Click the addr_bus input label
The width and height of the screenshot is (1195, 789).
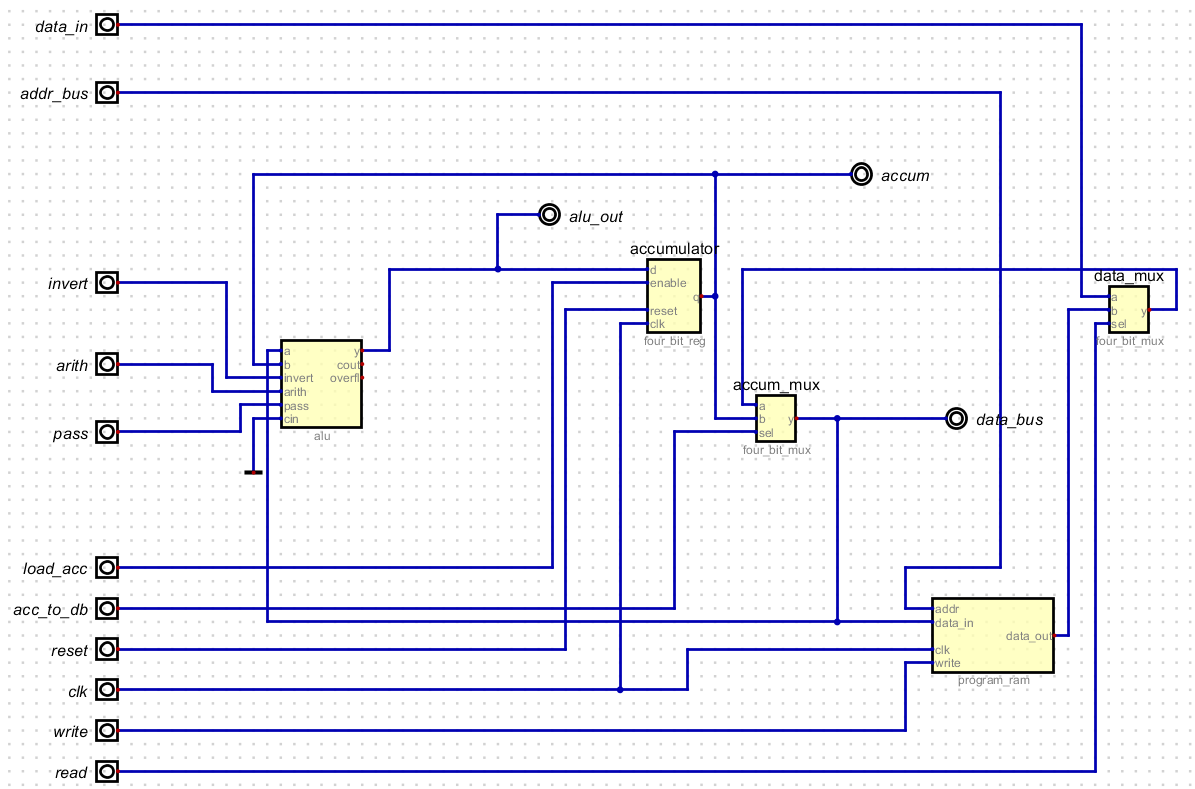pos(55,93)
